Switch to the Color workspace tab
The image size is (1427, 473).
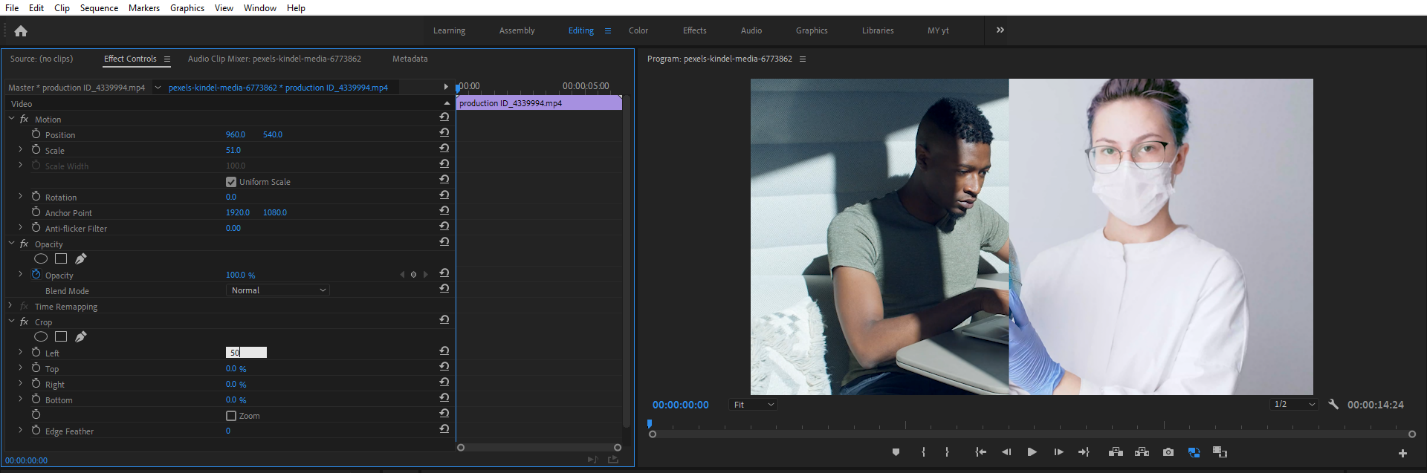click(638, 31)
